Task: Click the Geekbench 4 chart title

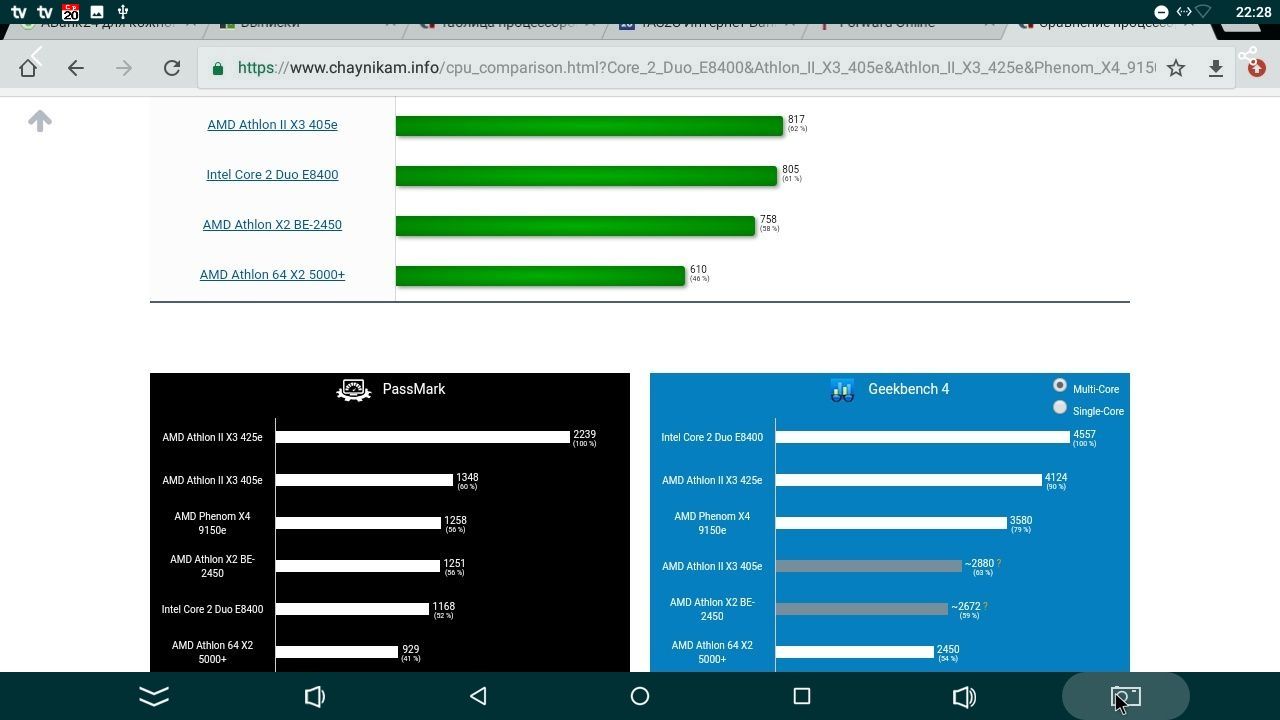Action: 908,389
